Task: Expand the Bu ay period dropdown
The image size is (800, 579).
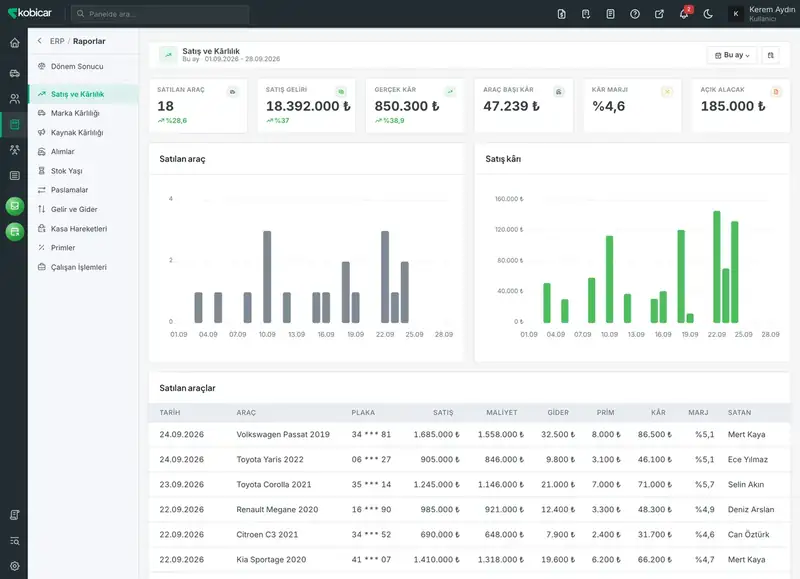Action: (x=732, y=55)
